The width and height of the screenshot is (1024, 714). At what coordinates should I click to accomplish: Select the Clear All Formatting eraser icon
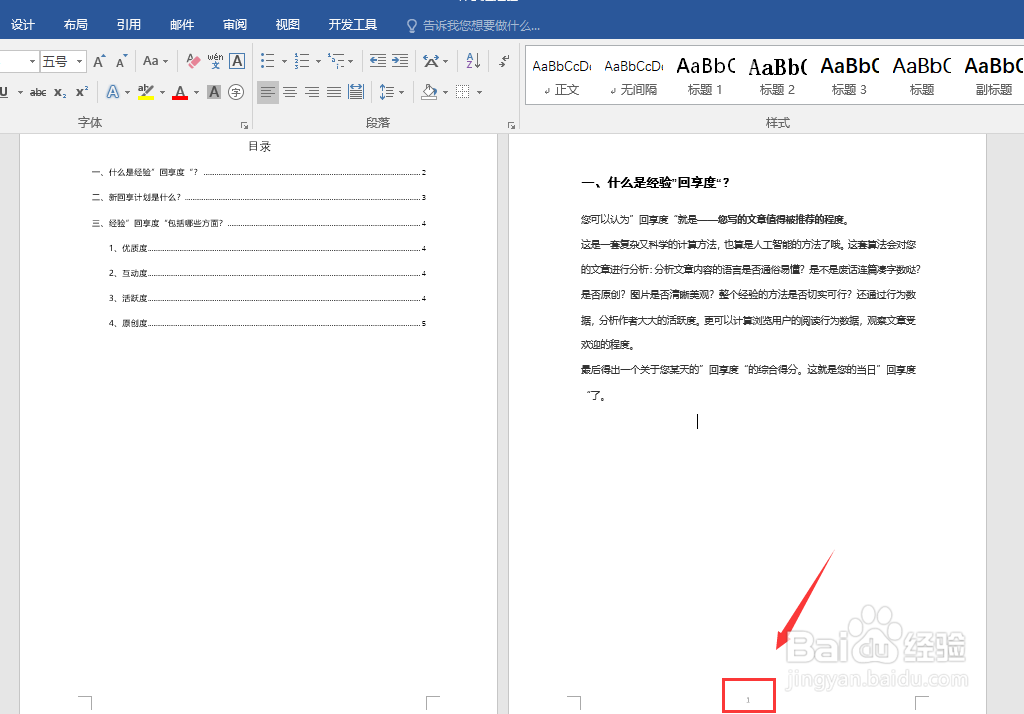point(192,61)
